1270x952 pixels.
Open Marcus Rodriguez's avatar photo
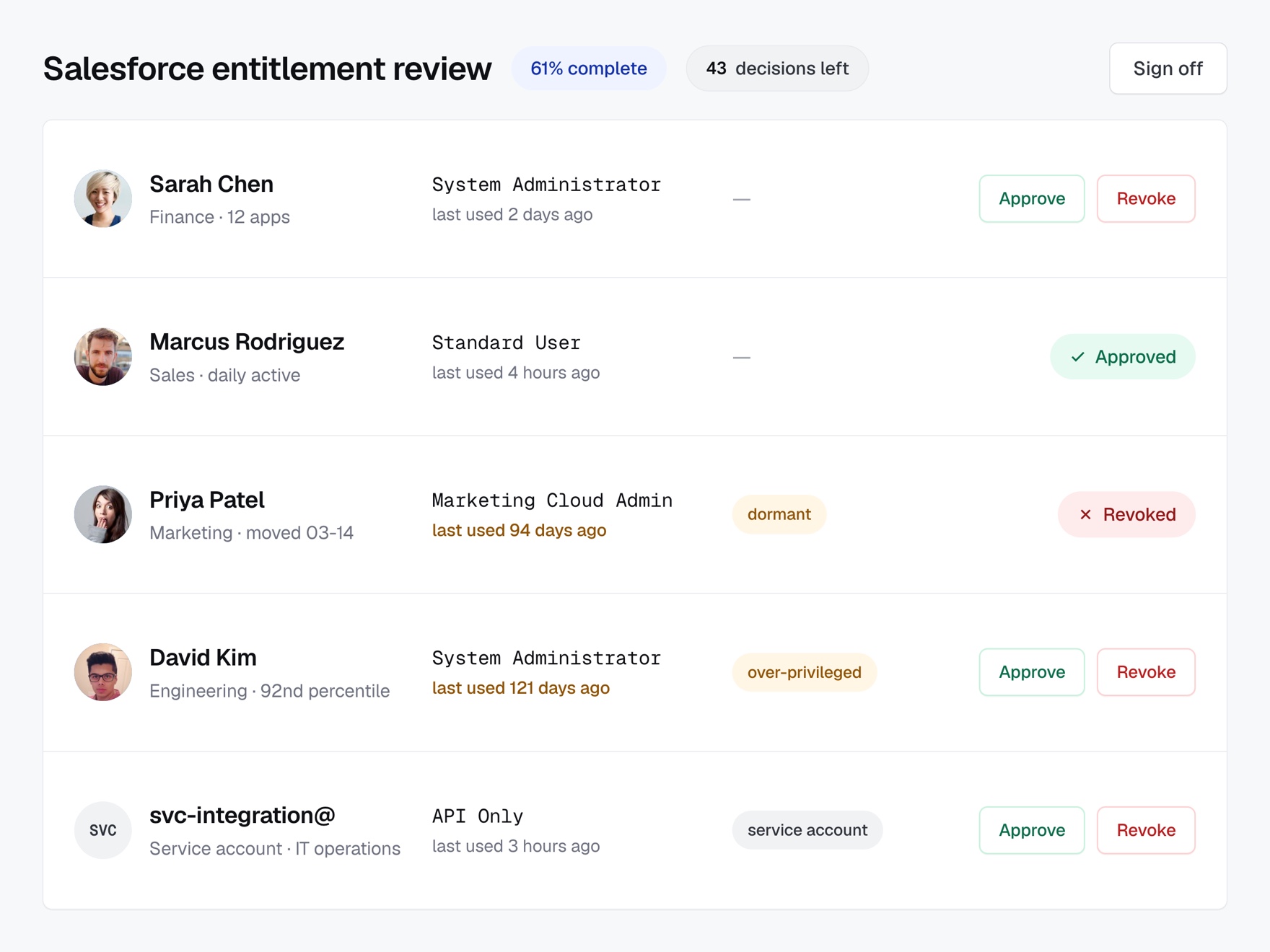pyautogui.click(x=103, y=356)
